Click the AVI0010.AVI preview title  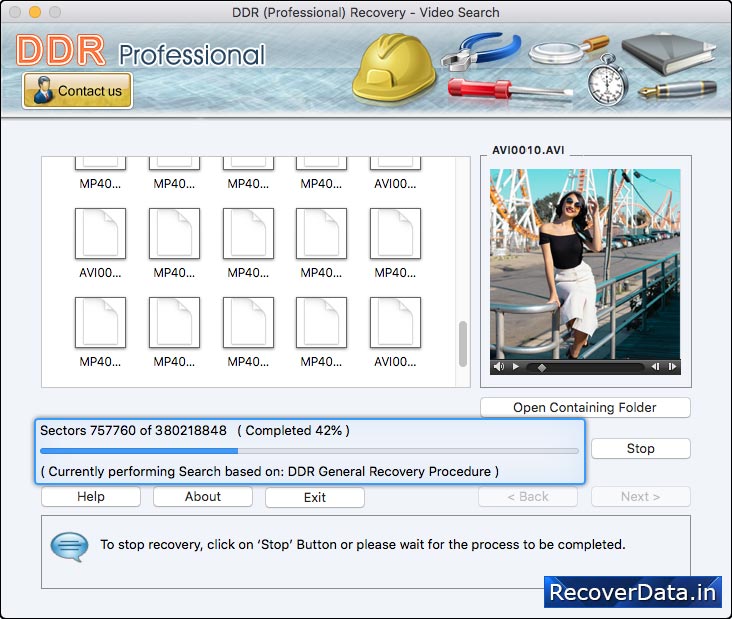pyautogui.click(x=528, y=150)
